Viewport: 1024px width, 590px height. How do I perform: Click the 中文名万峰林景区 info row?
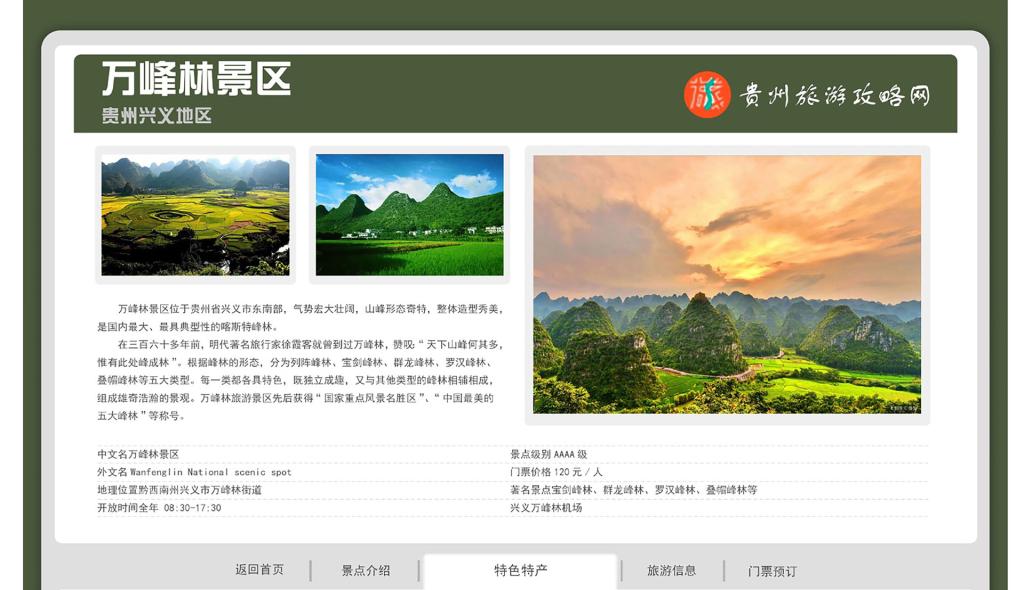[x=138, y=454]
